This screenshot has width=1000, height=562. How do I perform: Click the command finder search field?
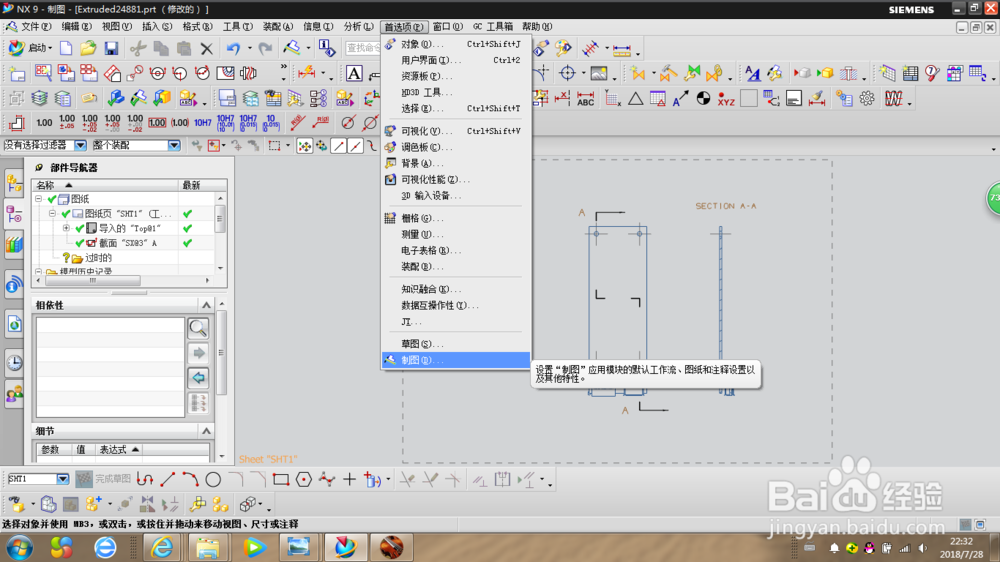pyautogui.click(x=364, y=48)
